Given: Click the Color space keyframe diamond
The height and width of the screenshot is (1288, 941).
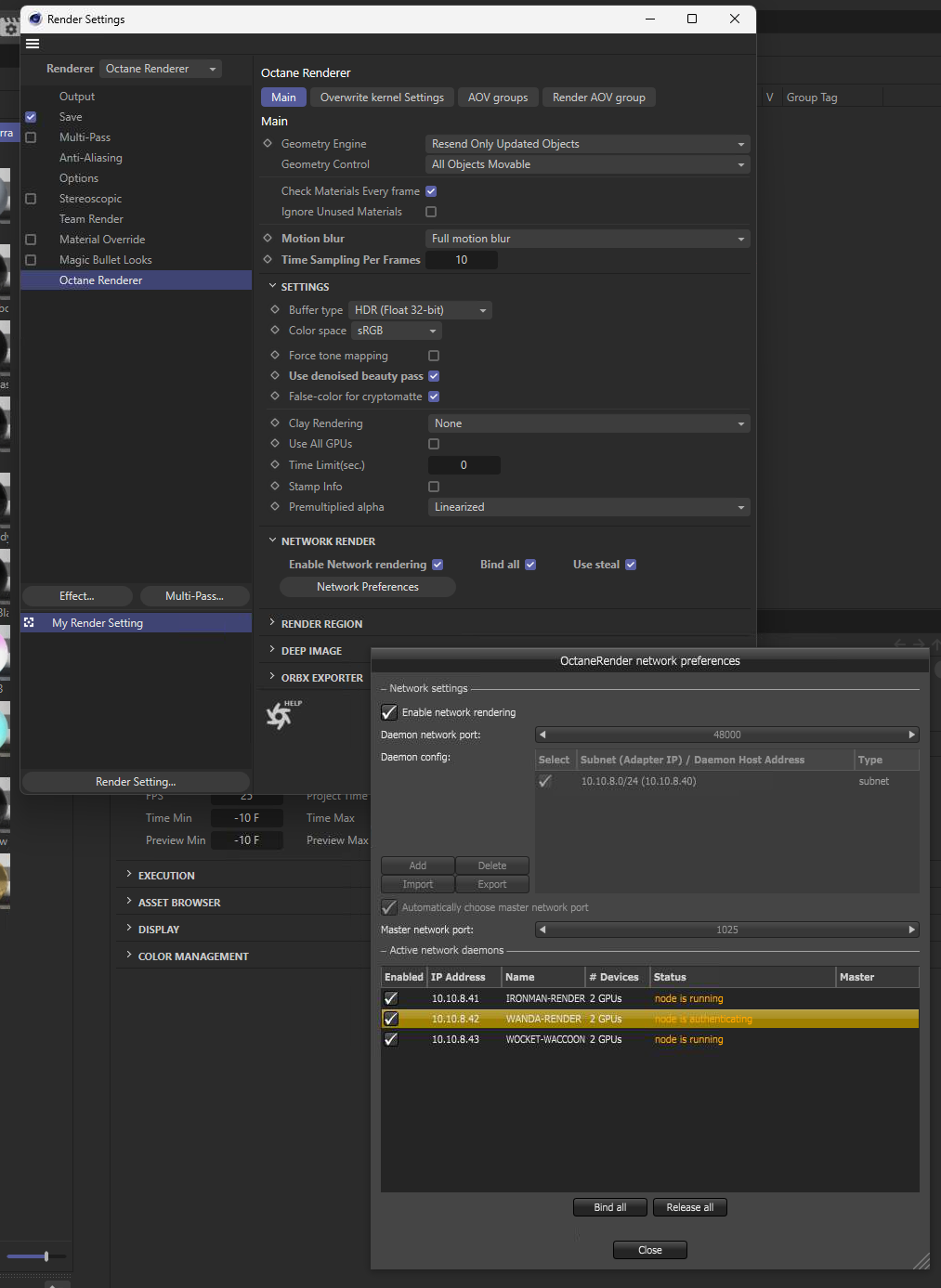Looking at the screenshot, I should click(275, 330).
